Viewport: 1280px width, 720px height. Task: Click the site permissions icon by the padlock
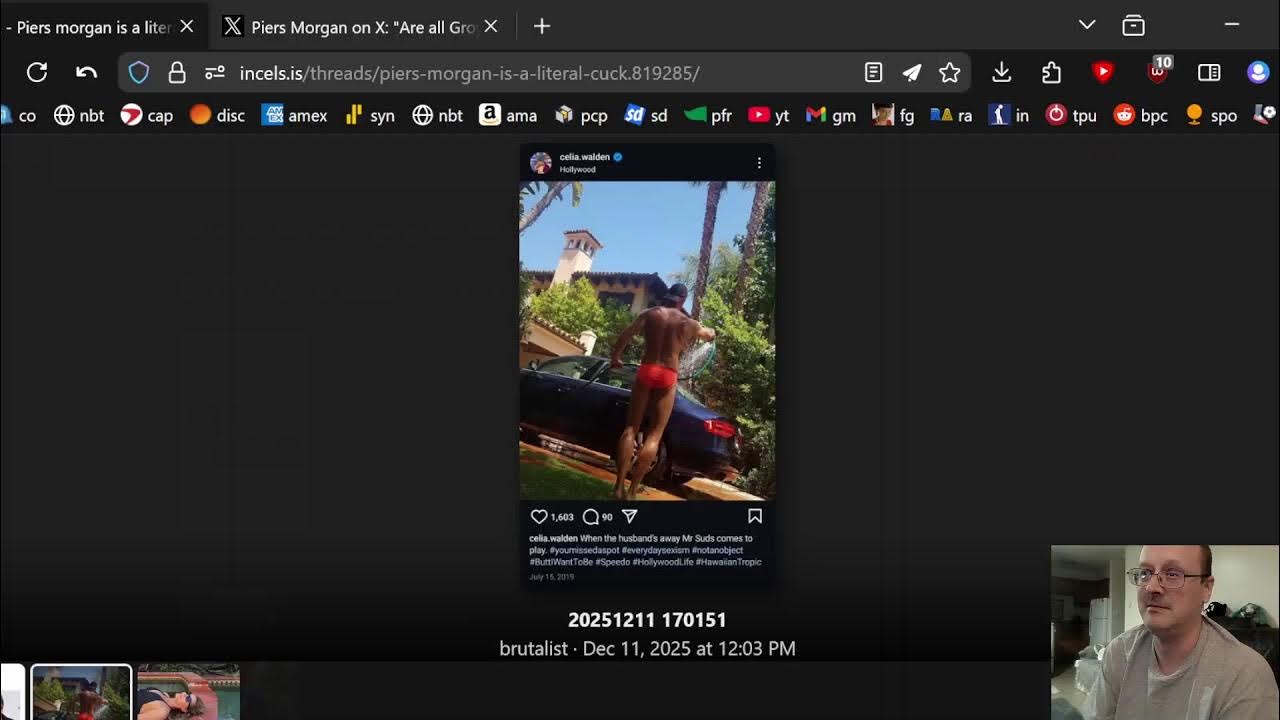coord(214,72)
